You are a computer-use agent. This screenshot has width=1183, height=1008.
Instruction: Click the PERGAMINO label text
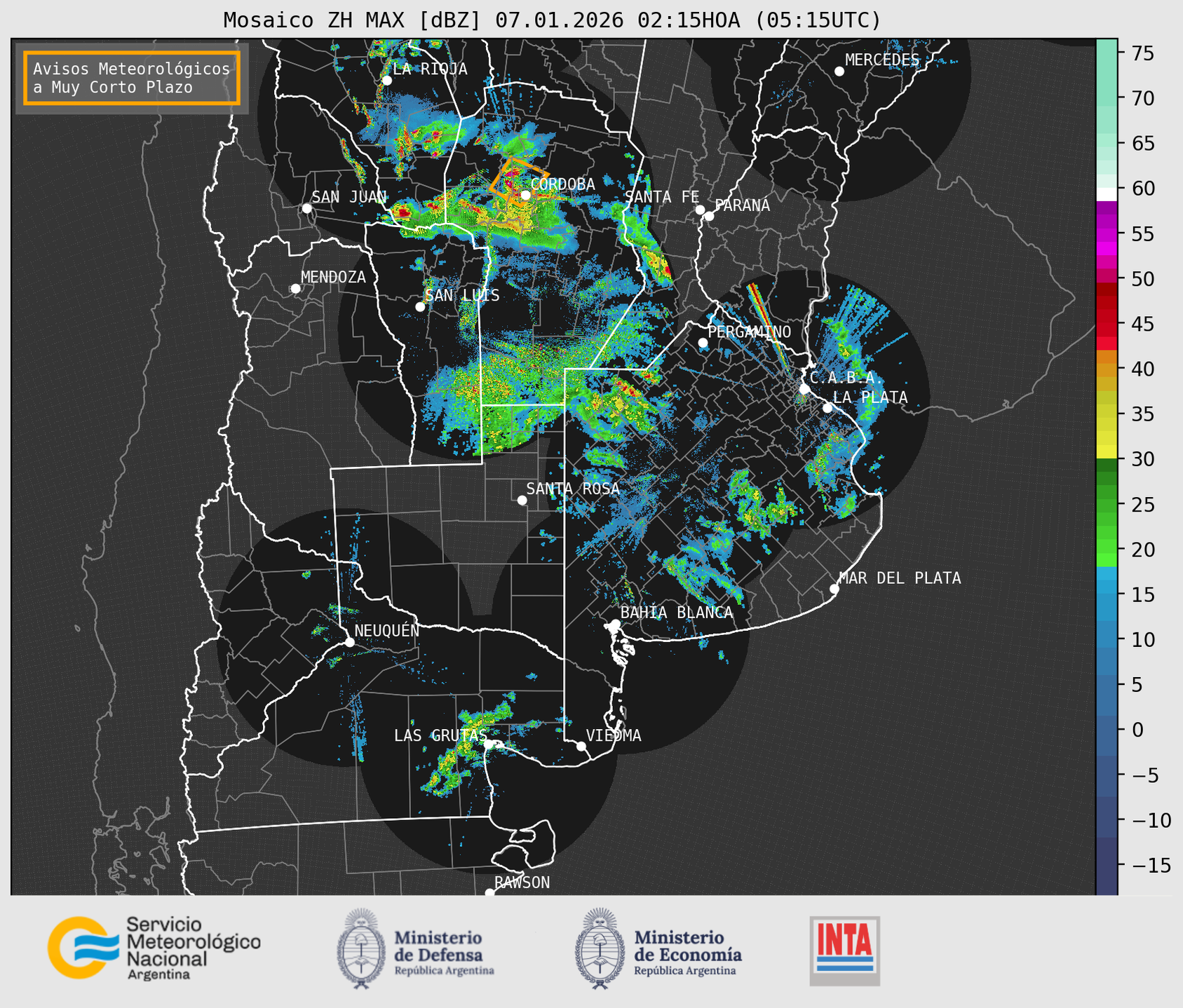[750, 332]
